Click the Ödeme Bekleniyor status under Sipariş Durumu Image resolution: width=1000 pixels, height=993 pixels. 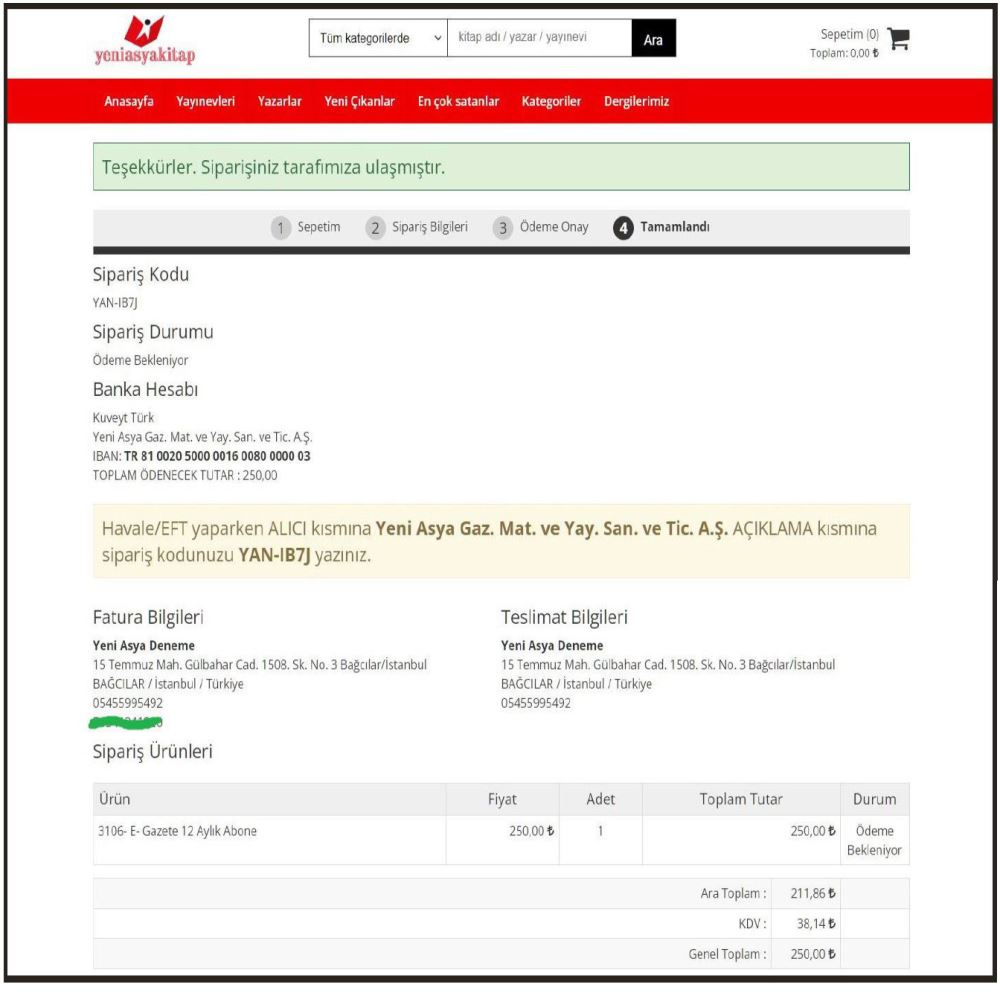click(140, 360)
